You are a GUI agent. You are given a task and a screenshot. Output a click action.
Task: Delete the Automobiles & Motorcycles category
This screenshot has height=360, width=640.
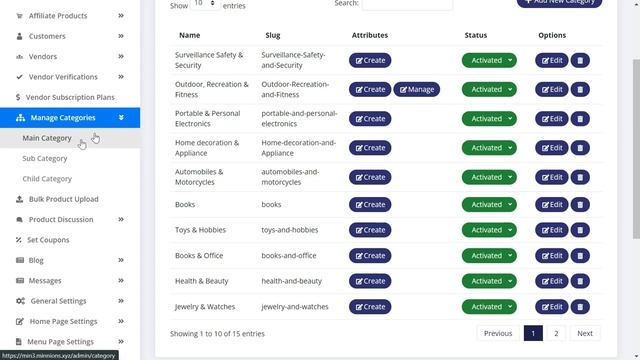click(580, 177)
